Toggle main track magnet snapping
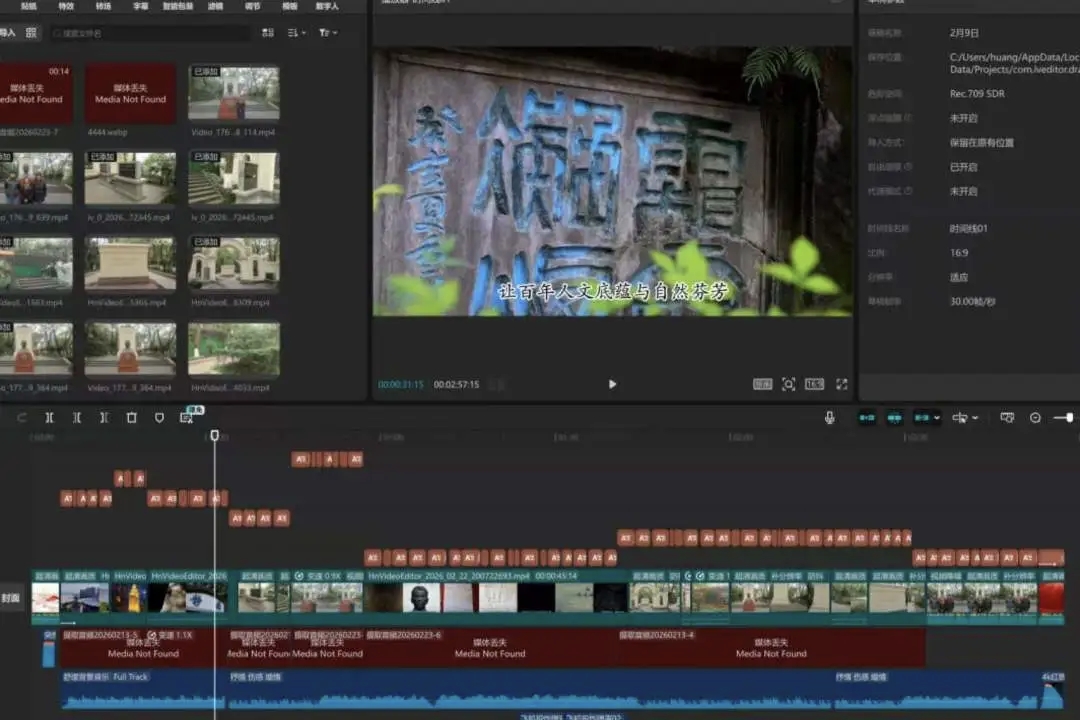The width and height of the screenshot is (1080, 720). (x=866, y=418)
